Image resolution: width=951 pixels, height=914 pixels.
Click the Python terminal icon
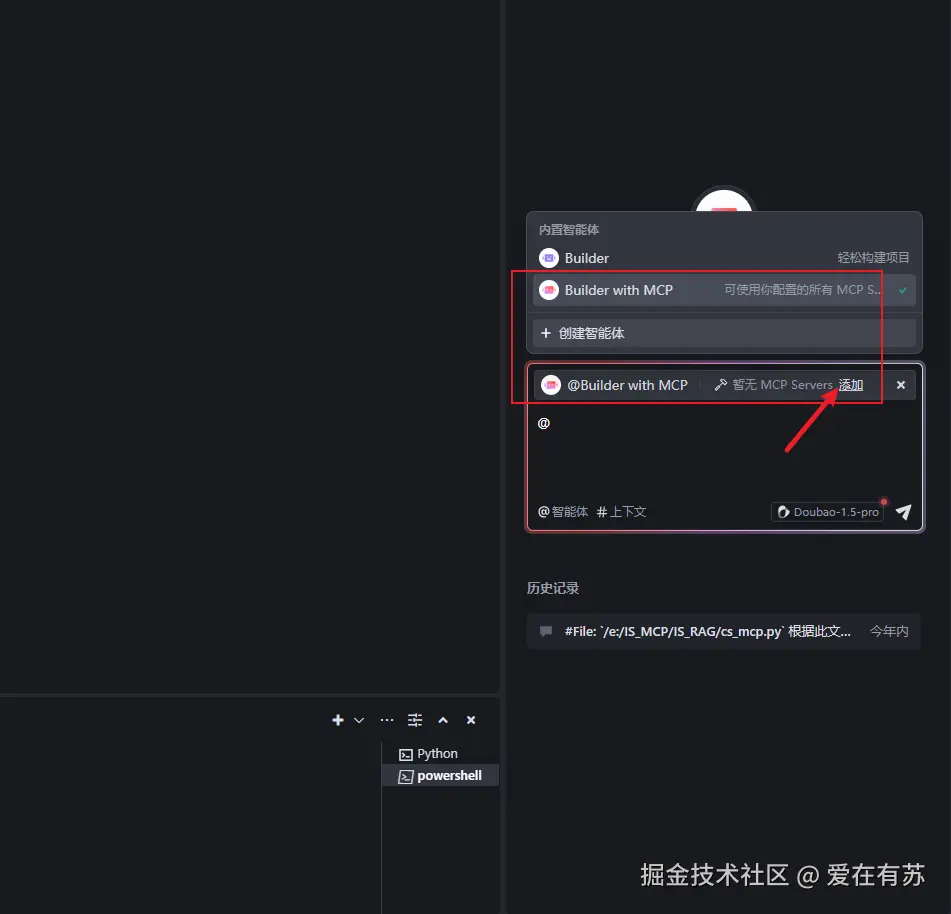tap(406, 754)
